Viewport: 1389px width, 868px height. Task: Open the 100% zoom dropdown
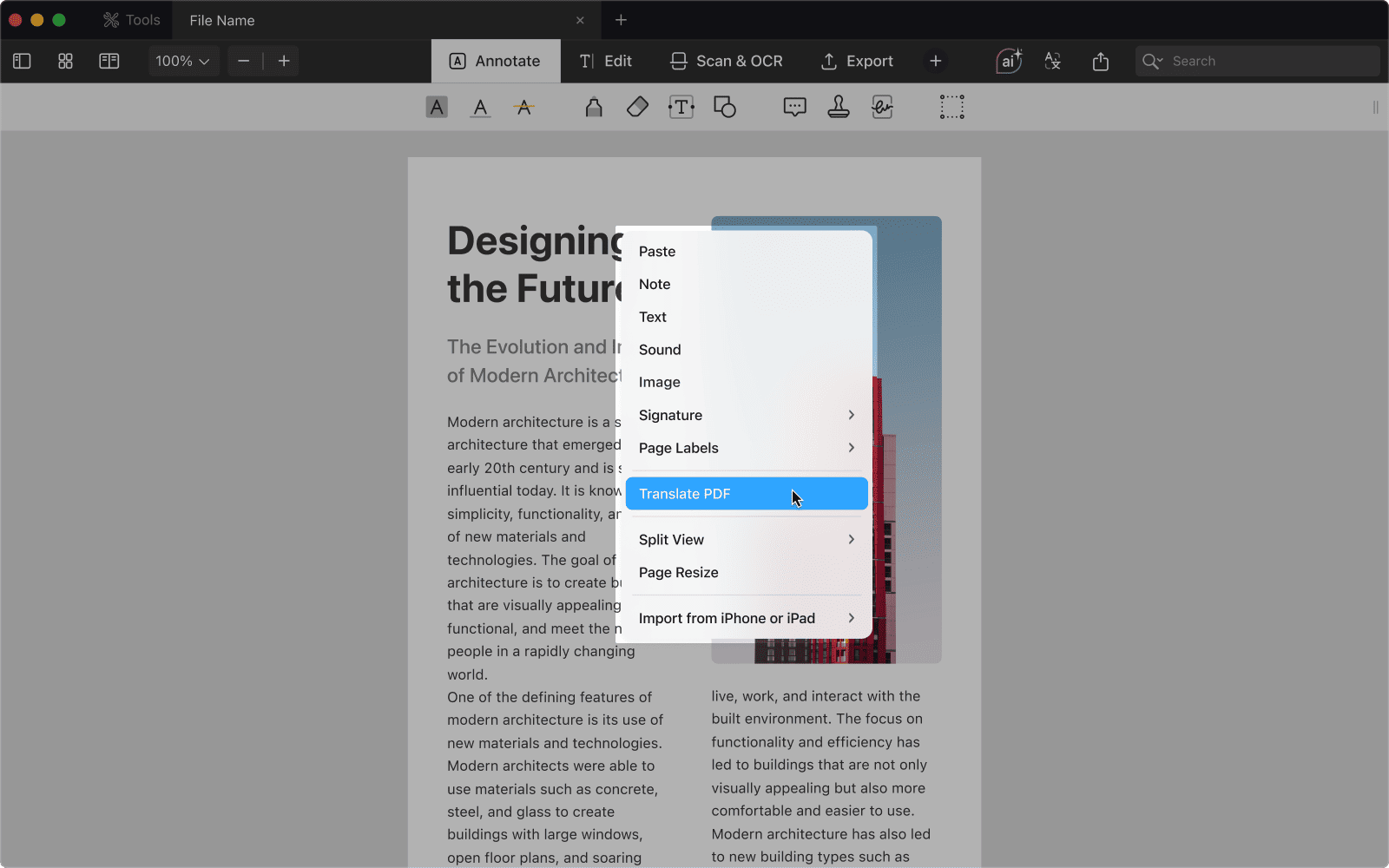(x=182, y=61)
